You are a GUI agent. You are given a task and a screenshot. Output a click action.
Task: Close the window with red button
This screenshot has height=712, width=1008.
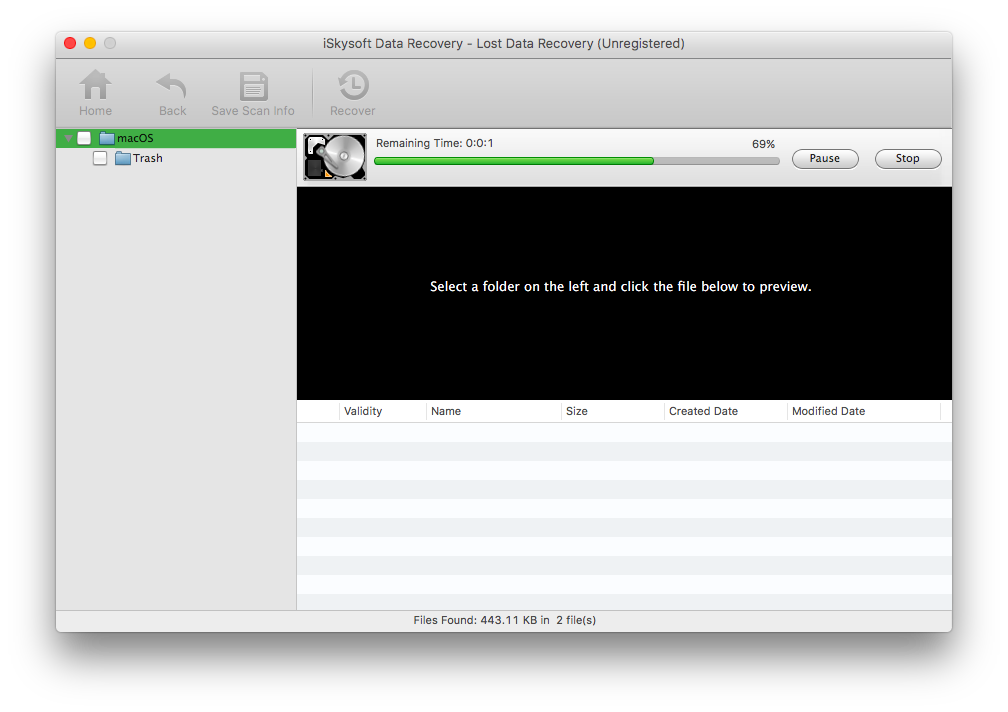70,43
